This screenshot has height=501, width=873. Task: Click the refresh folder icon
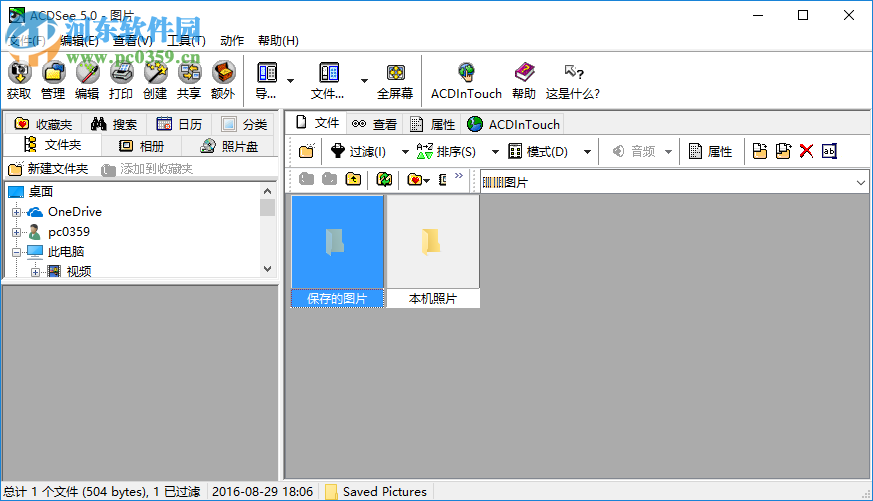(x=384, y=179)
